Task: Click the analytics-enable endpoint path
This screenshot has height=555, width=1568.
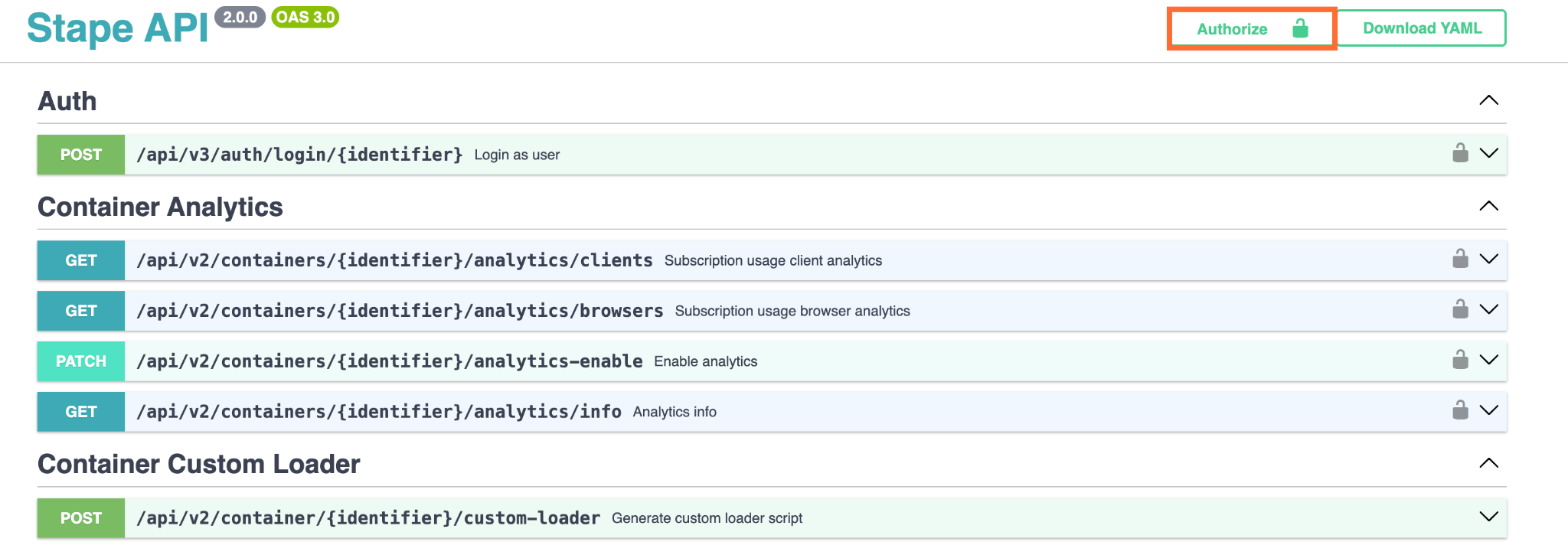Action: pyautogui.click(x=389, y=361)
